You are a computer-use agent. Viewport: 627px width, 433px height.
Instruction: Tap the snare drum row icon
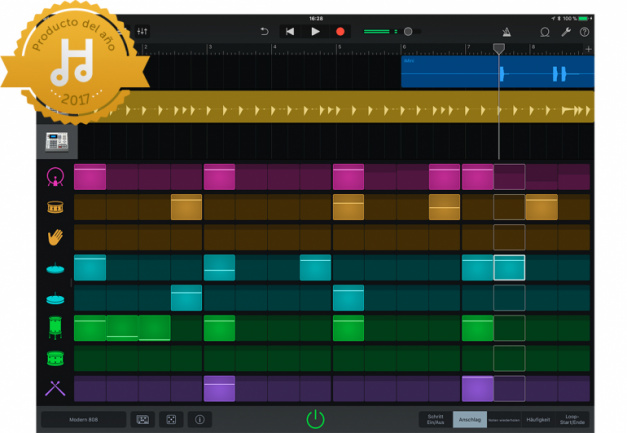(x=55, y=207)
